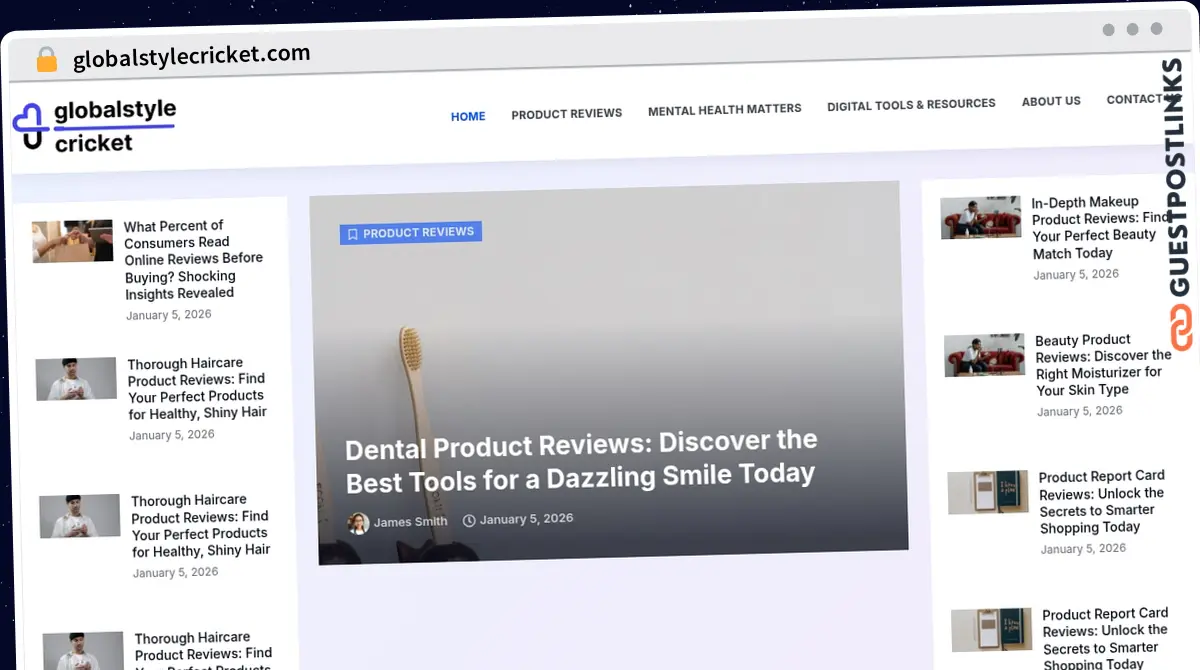Open In-Depth Makeup Product Reviews article

(x=1100, y=227)
